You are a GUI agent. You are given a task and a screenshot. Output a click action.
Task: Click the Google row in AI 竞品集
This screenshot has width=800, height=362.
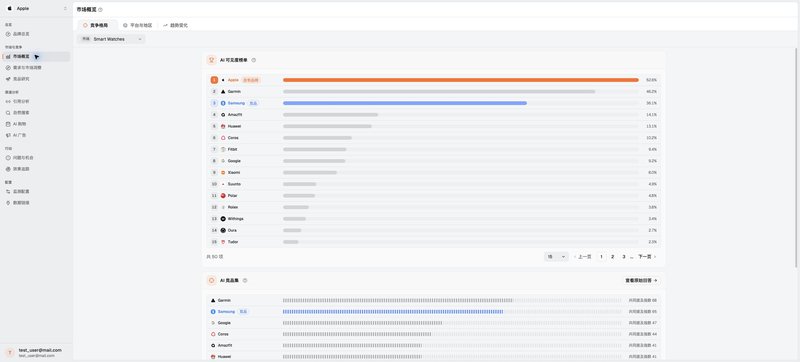tap(434, 323)
